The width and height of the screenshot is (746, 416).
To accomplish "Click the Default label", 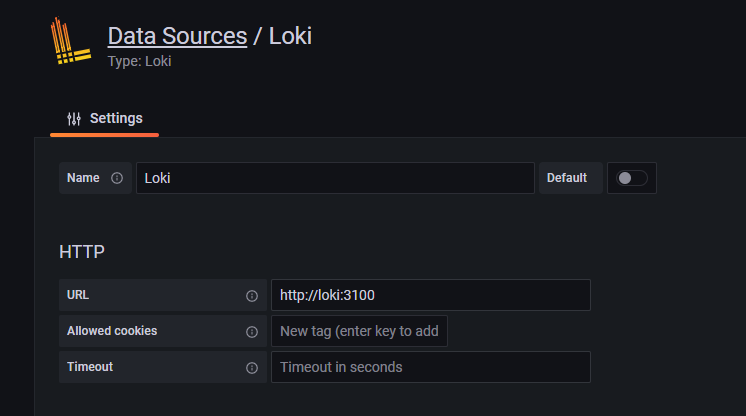I will (567, 178).
